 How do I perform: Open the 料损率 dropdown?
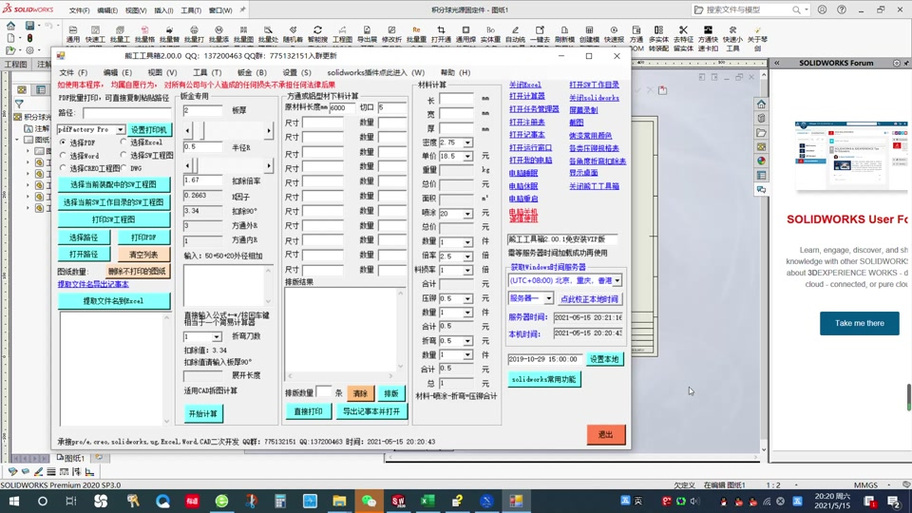coord(468,270)
